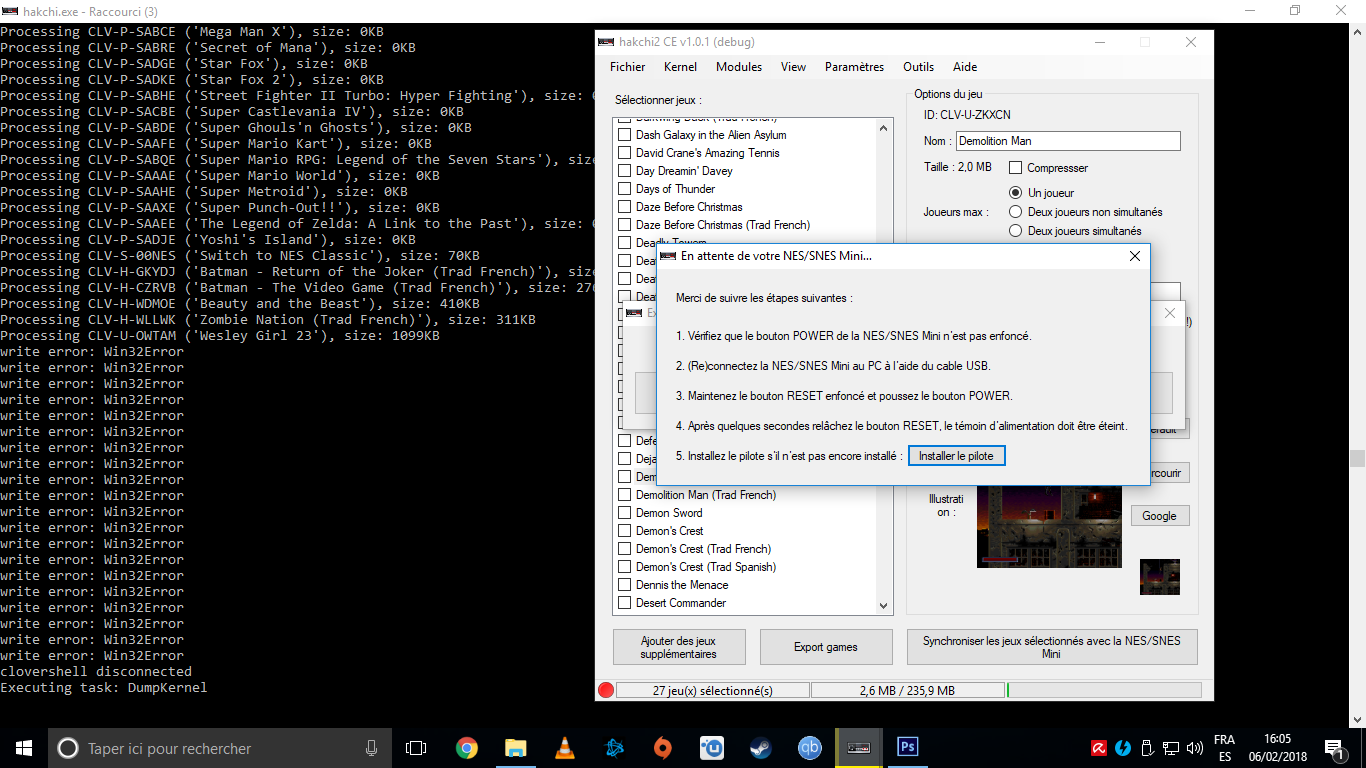
Task: Click '27 jeu(x) sélectionné(s)' status text
Action: pos(712,690)
